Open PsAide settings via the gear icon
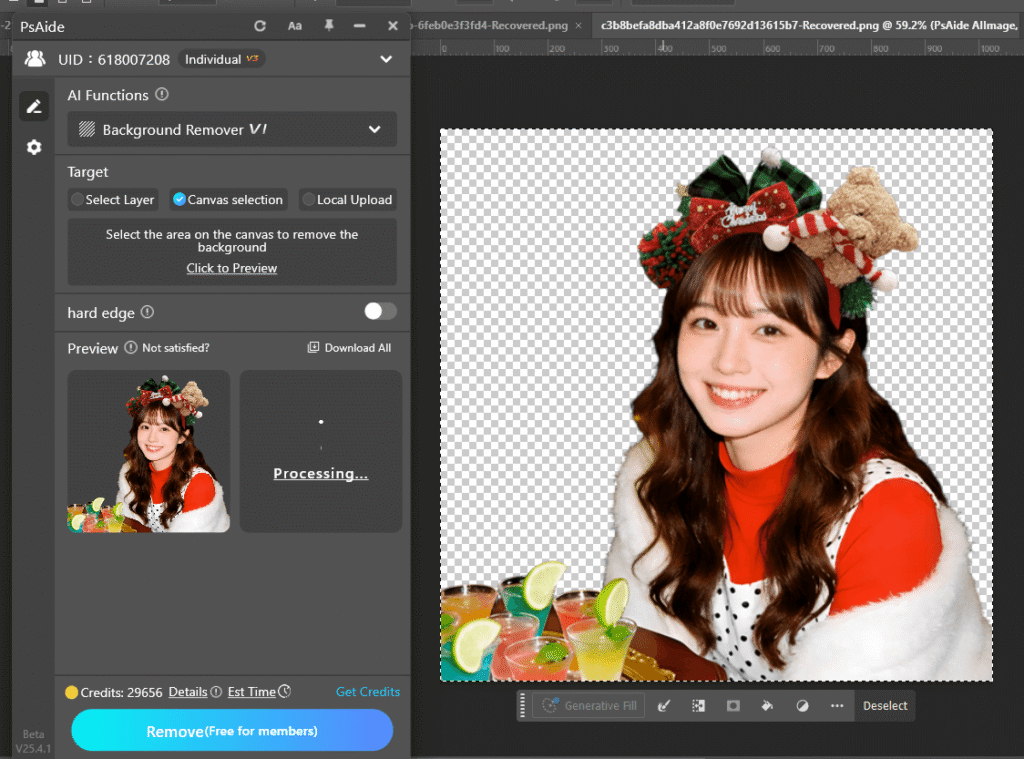The width and height of the screenshot is (1024, 759). [34, 146]
